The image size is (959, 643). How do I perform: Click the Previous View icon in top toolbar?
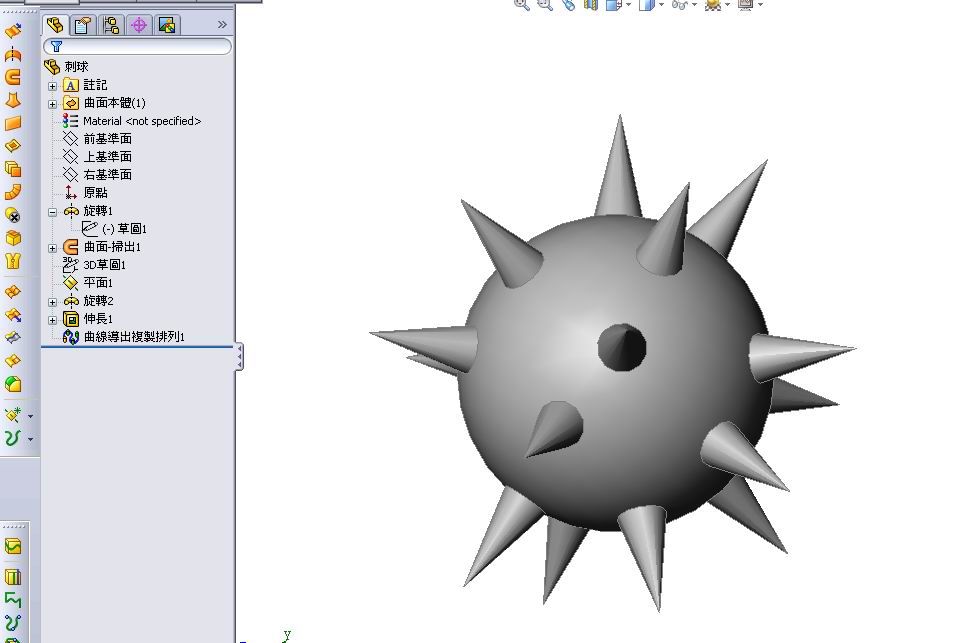pos(568,5)
